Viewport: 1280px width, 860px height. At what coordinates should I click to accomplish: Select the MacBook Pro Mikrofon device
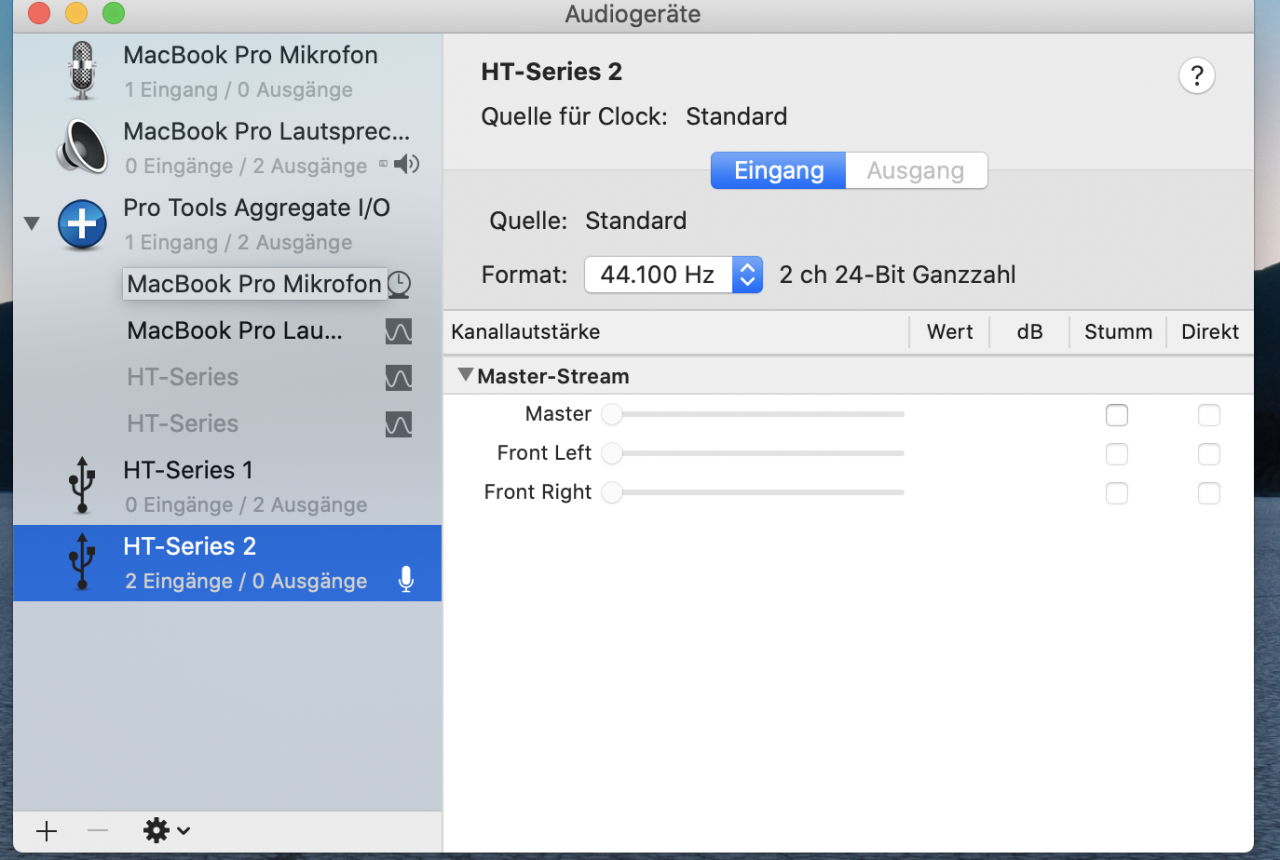228,71
